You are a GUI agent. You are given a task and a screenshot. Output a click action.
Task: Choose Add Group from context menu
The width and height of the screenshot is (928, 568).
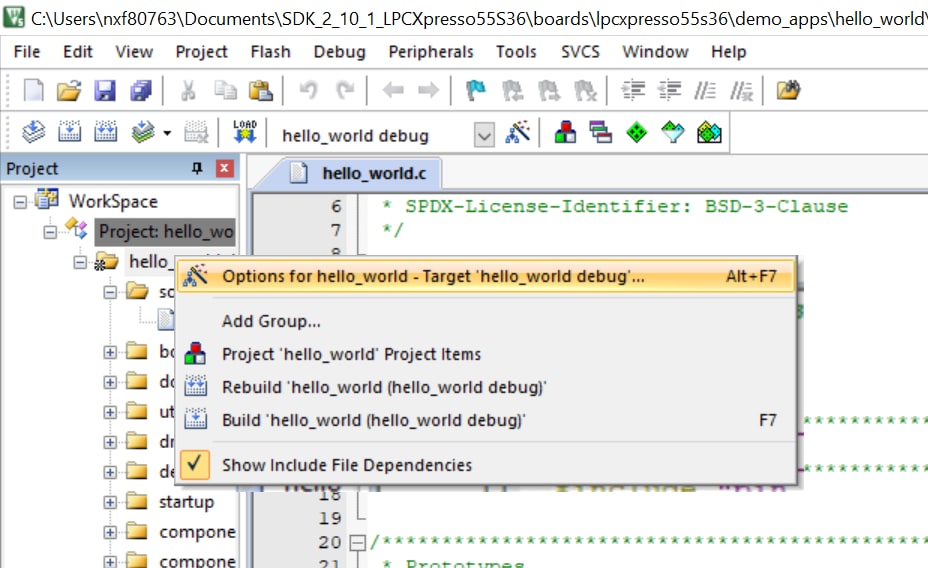pyautogui.click(x=271, y=321)
